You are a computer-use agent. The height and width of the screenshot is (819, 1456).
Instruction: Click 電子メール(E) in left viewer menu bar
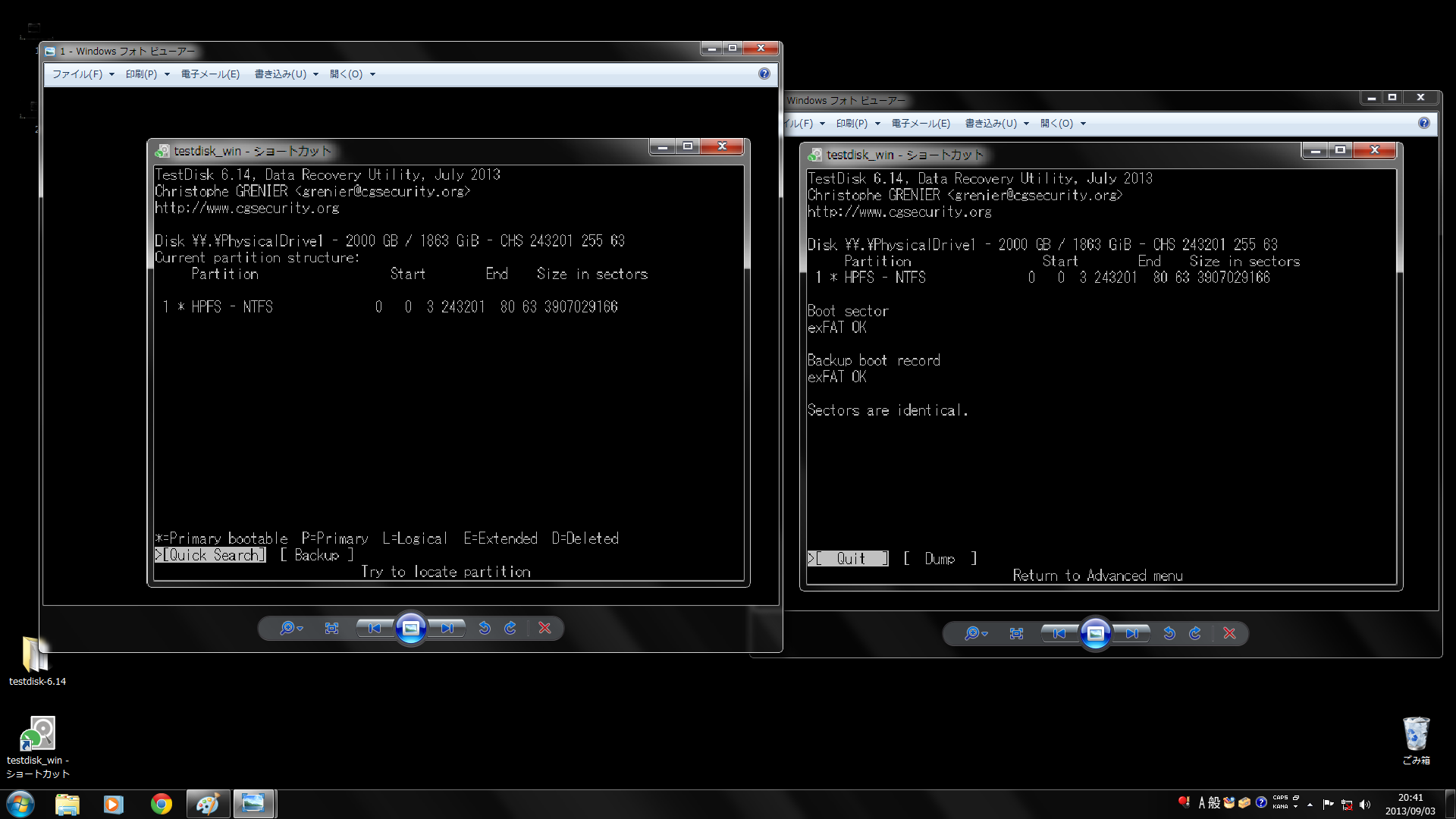point(210,74)
